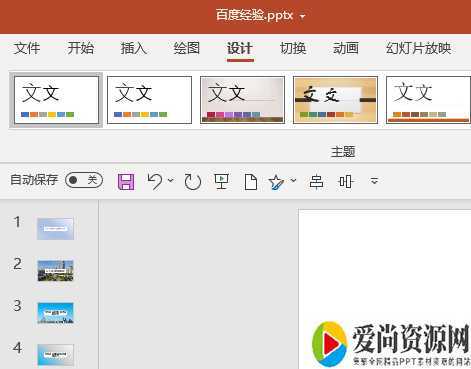Open the file name dropdown arrow in title bar
This screenshot has height=369, width=471.
pos(303,16)
